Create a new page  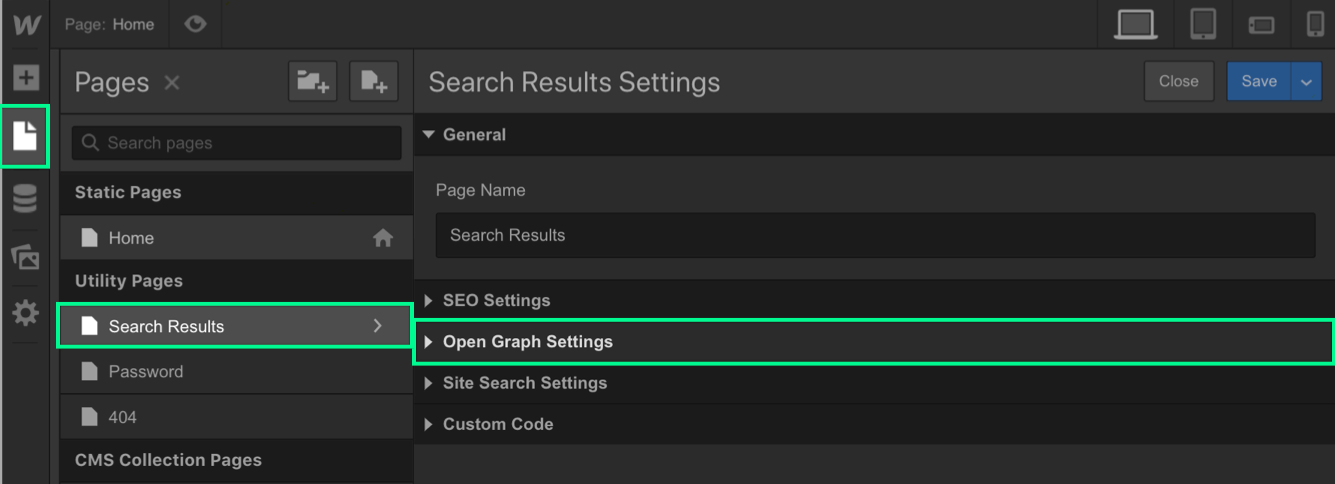[374, 82]
